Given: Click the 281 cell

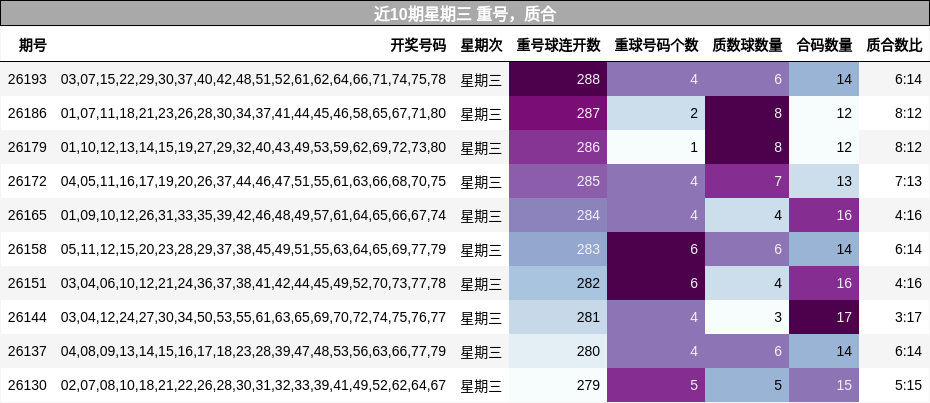Looking at the screenshot, I should (558, 317).
